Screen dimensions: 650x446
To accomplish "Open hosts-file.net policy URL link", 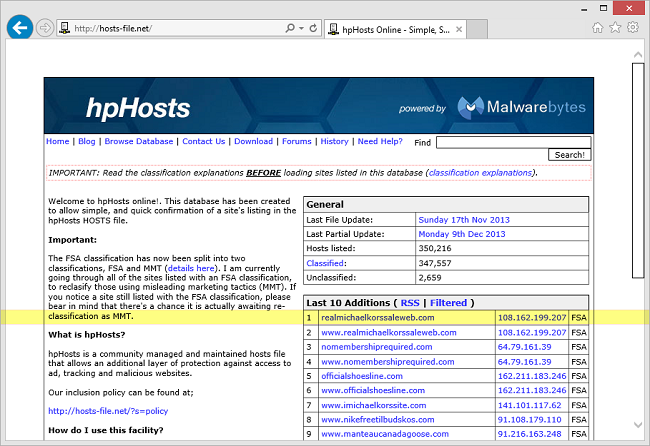I will 108,411.
